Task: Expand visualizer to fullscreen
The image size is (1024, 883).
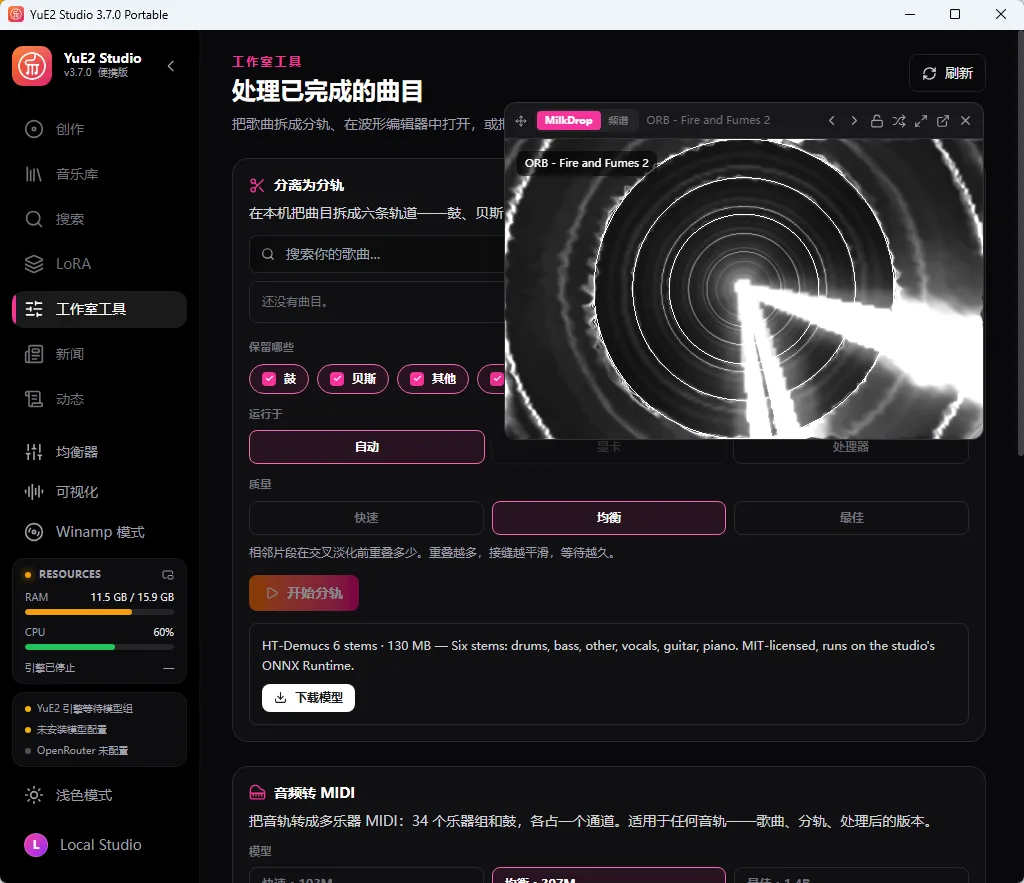Action: pos(921,121)
